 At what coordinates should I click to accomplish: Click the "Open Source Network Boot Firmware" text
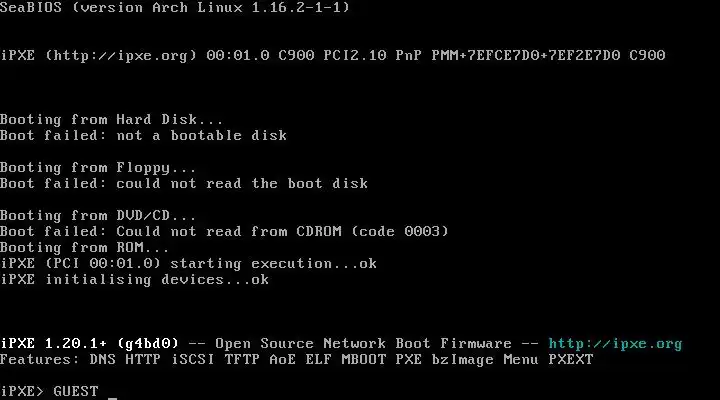tap(363, 344)
